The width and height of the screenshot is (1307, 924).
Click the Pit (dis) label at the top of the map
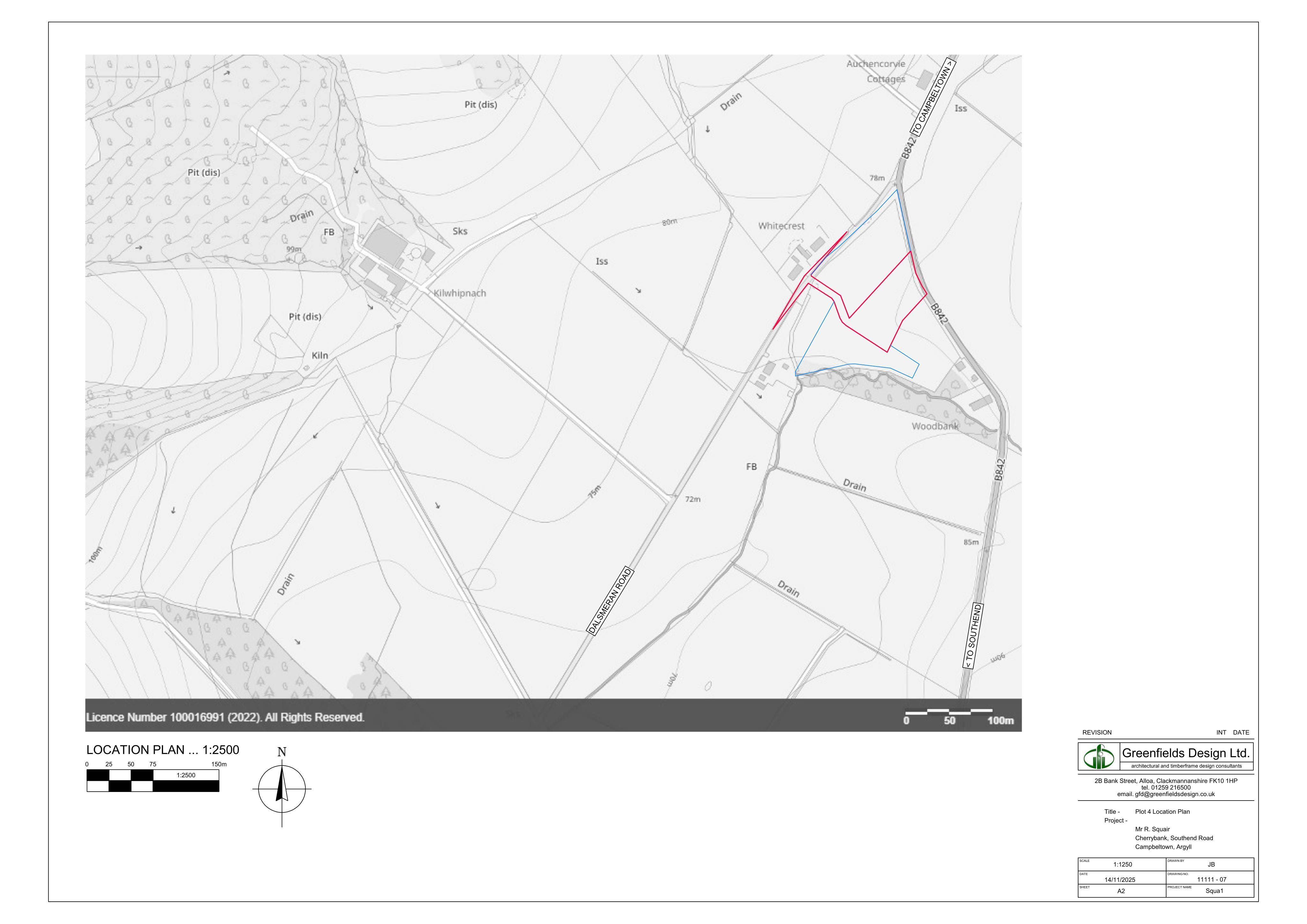(481, 105)
